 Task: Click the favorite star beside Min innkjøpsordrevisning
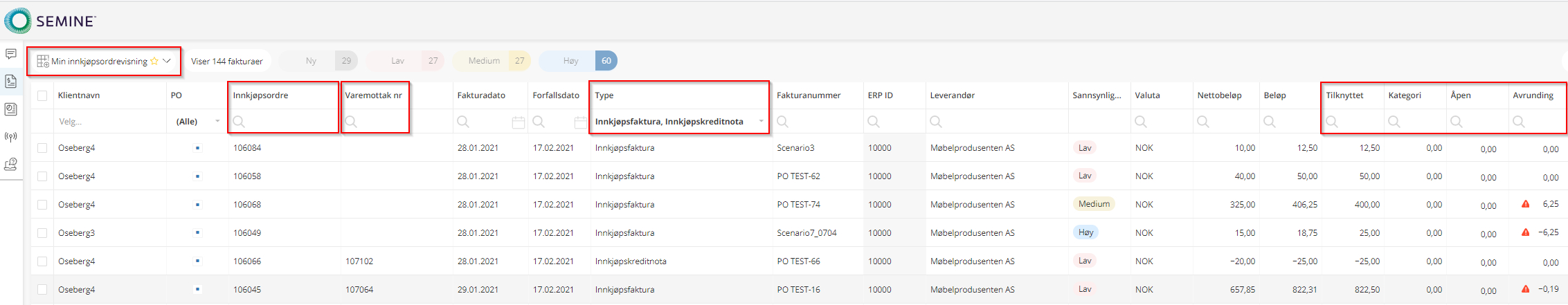pos(154,62)
